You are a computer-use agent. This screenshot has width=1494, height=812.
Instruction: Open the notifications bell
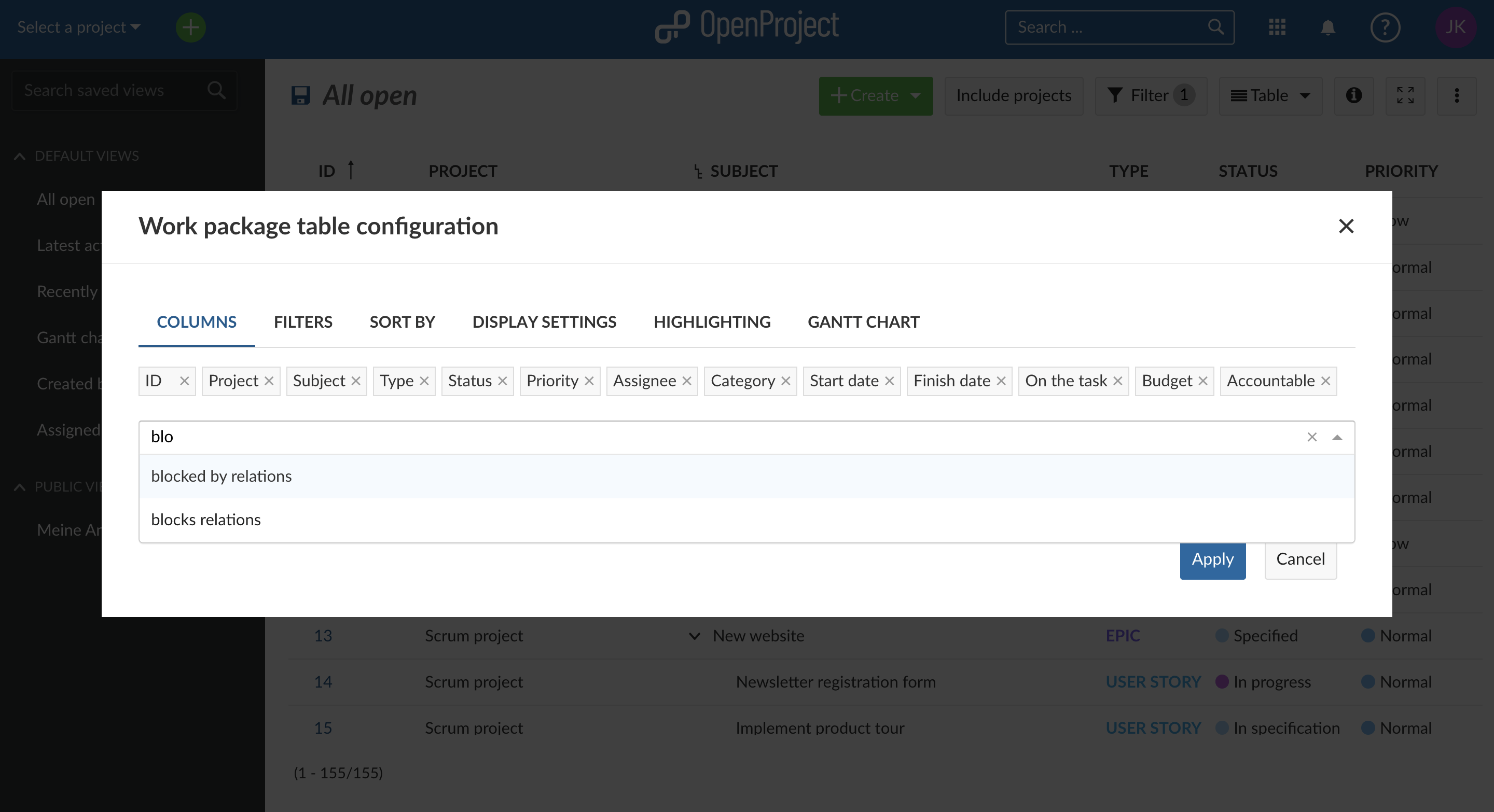[1327, 27]
